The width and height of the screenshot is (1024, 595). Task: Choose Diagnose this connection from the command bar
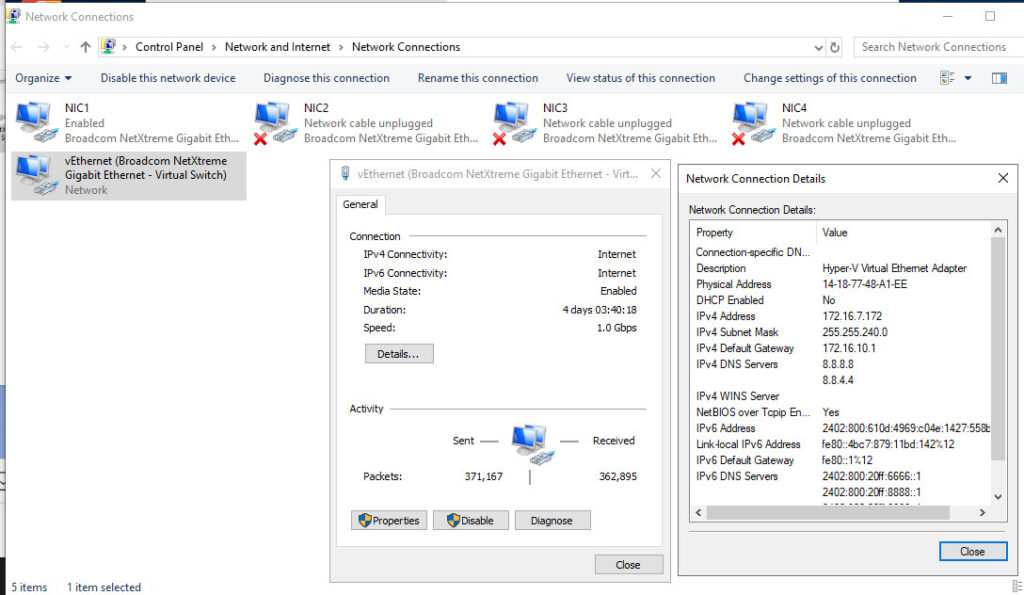pos(326,77)
